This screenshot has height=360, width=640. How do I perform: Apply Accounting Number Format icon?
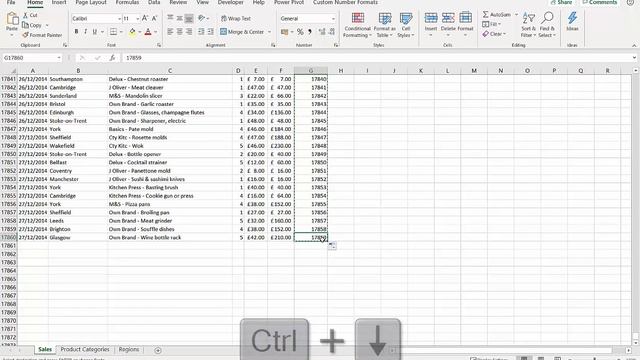(284, 31)
